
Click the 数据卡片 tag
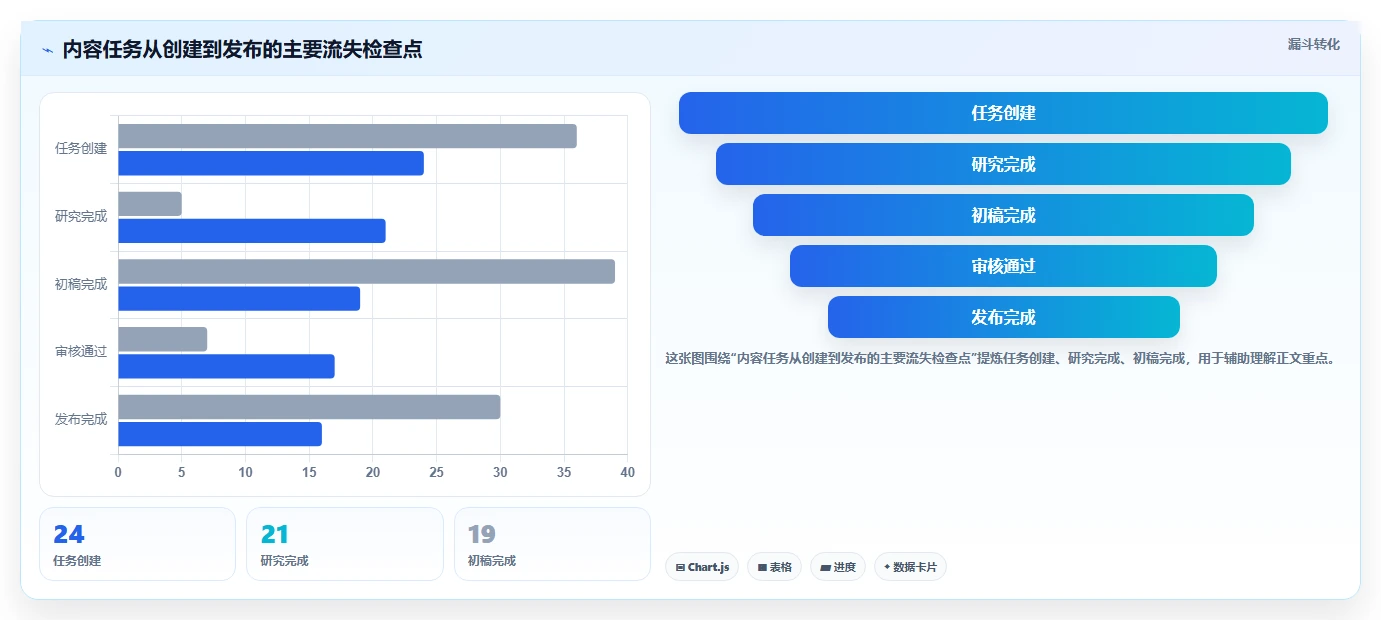[x=910, y=567]
